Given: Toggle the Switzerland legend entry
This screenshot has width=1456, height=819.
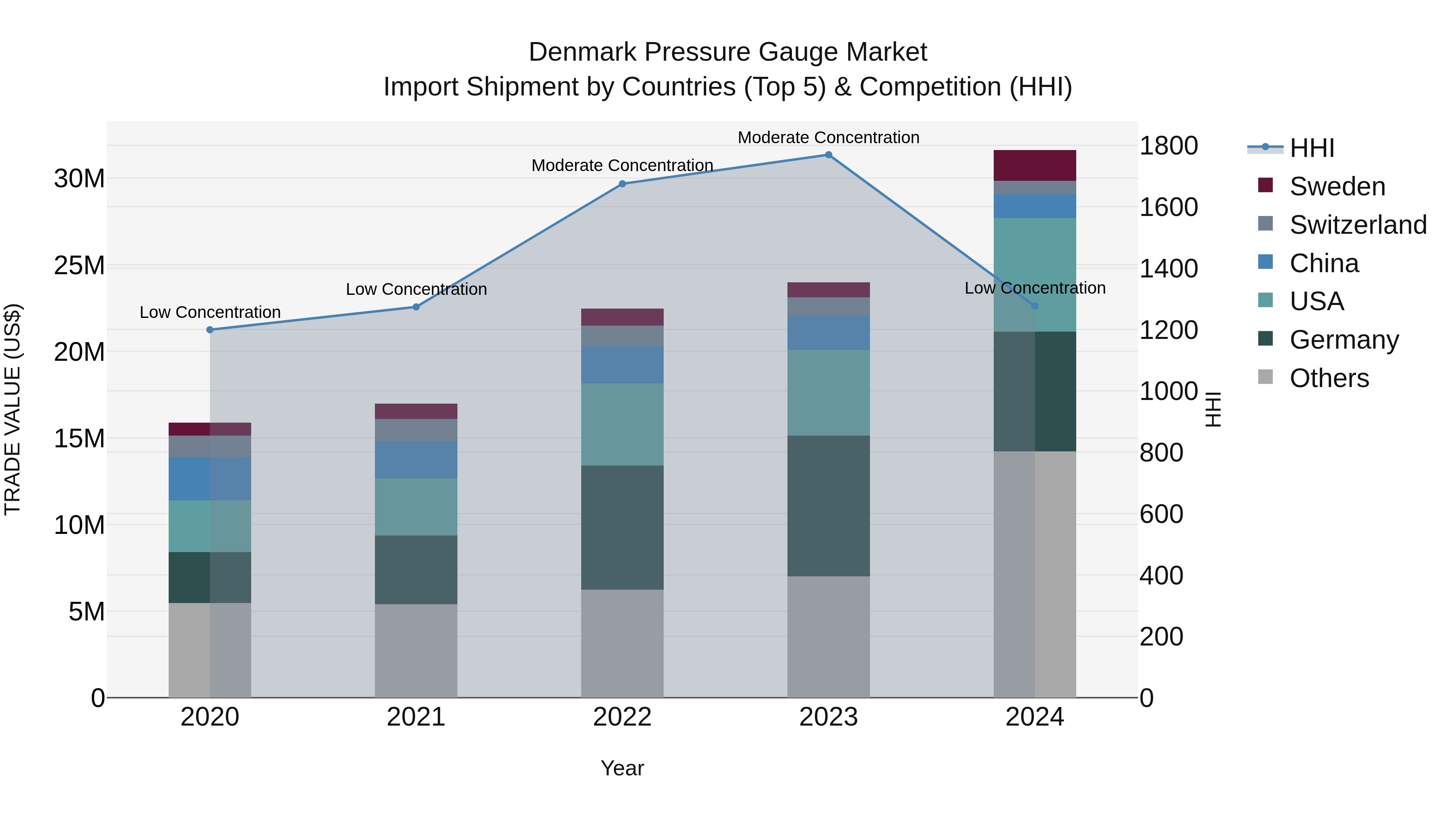Looking at the screenshot, I should [x=1342, y=224].
